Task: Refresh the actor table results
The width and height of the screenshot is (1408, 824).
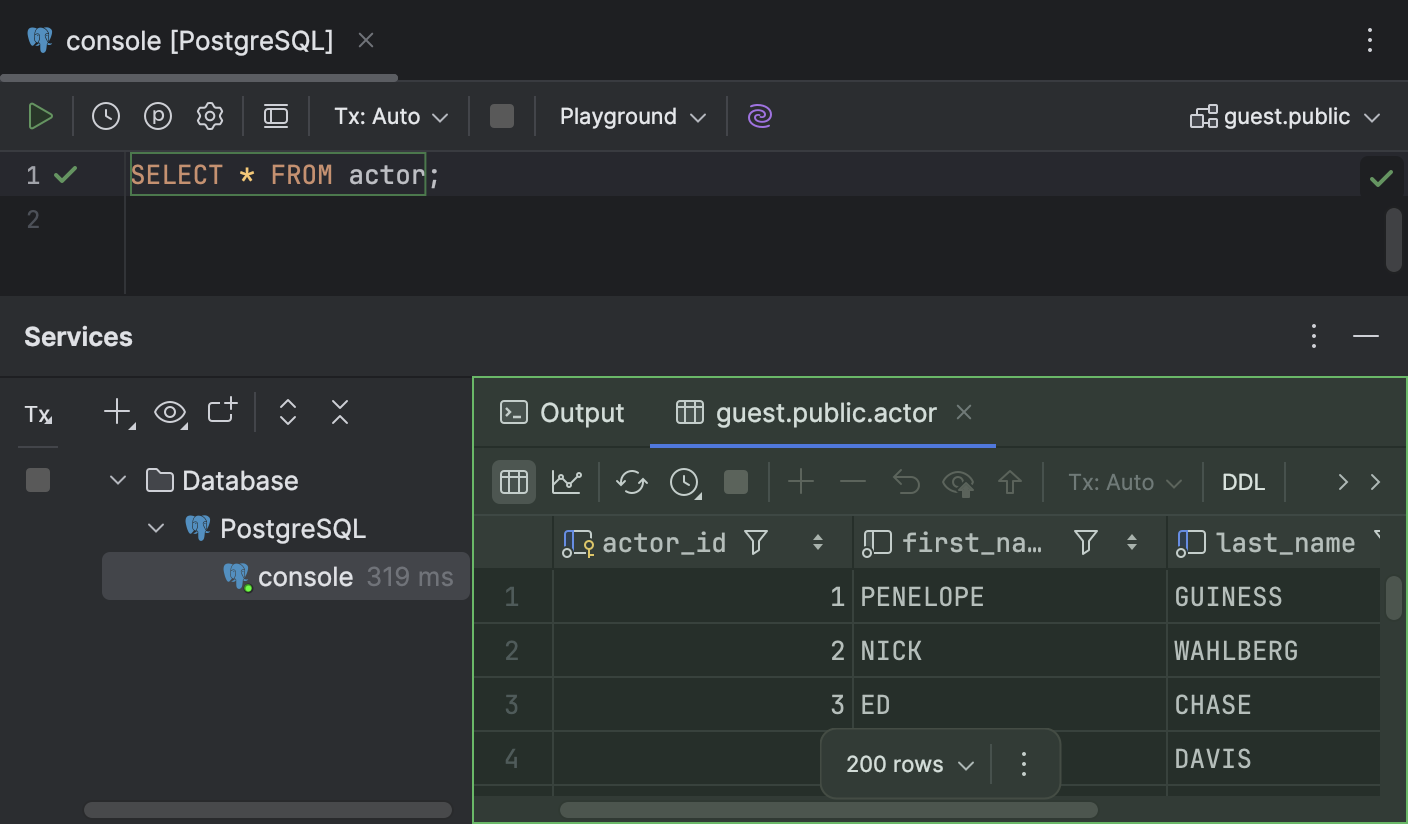Action: 631,482
